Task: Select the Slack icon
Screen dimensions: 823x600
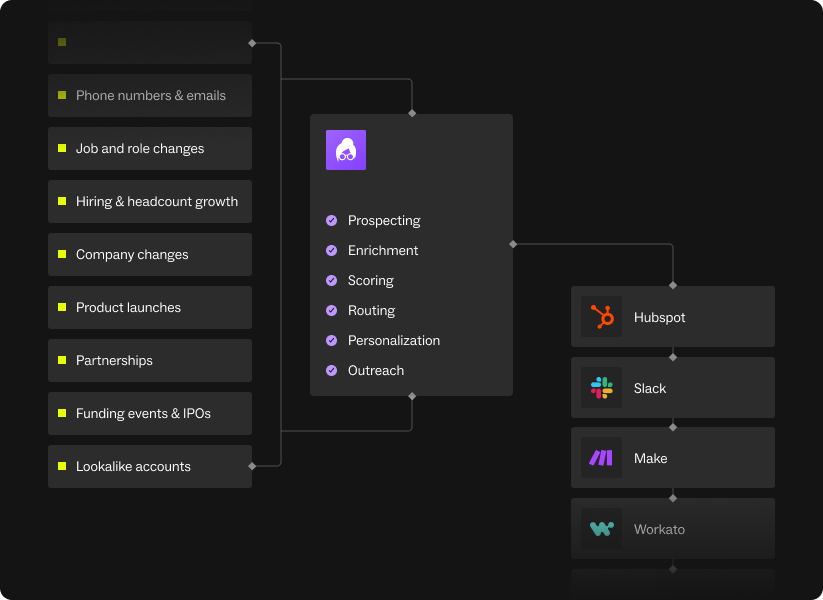Action: (x=601, y=387)
